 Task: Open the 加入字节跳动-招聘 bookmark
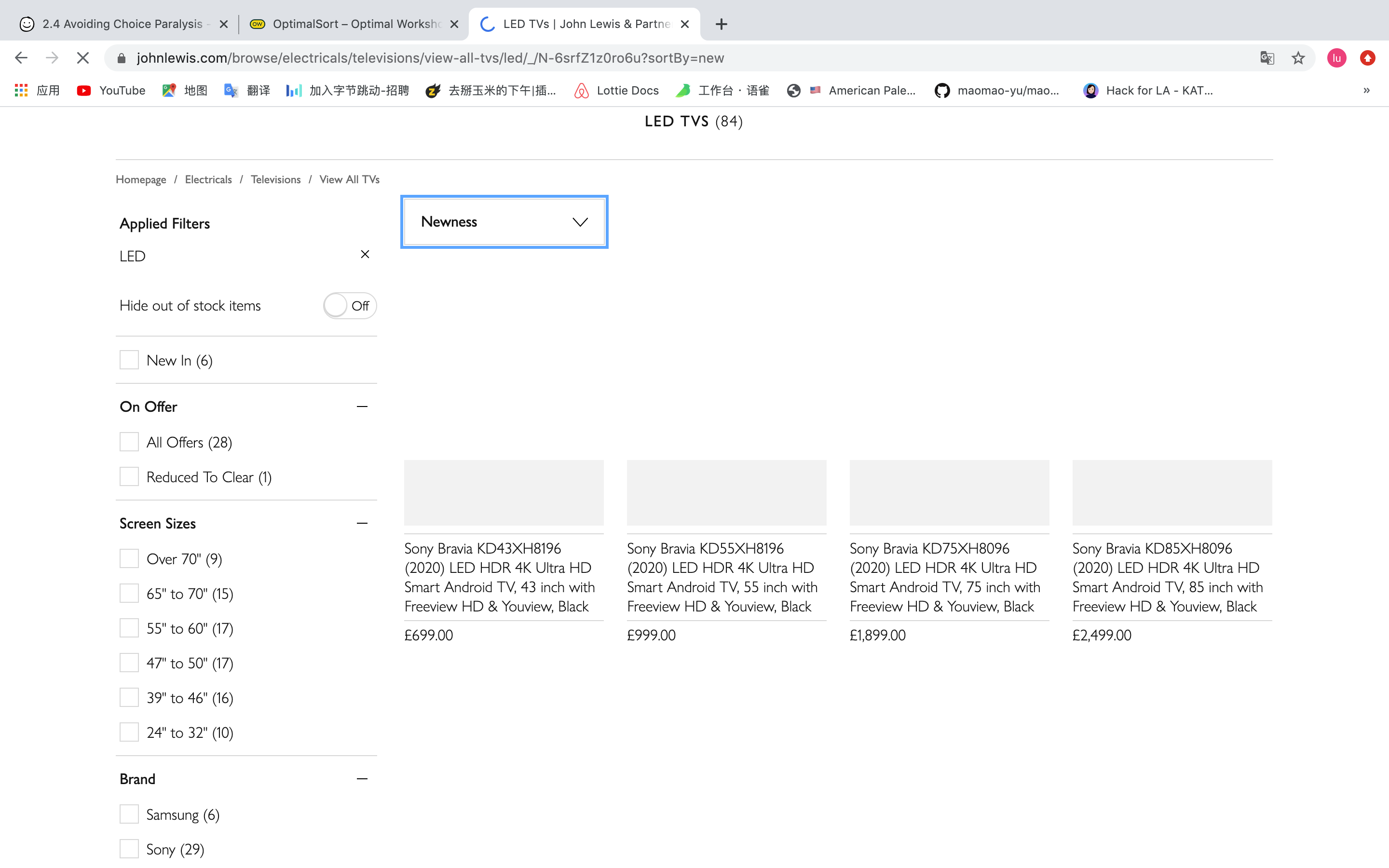348,90
